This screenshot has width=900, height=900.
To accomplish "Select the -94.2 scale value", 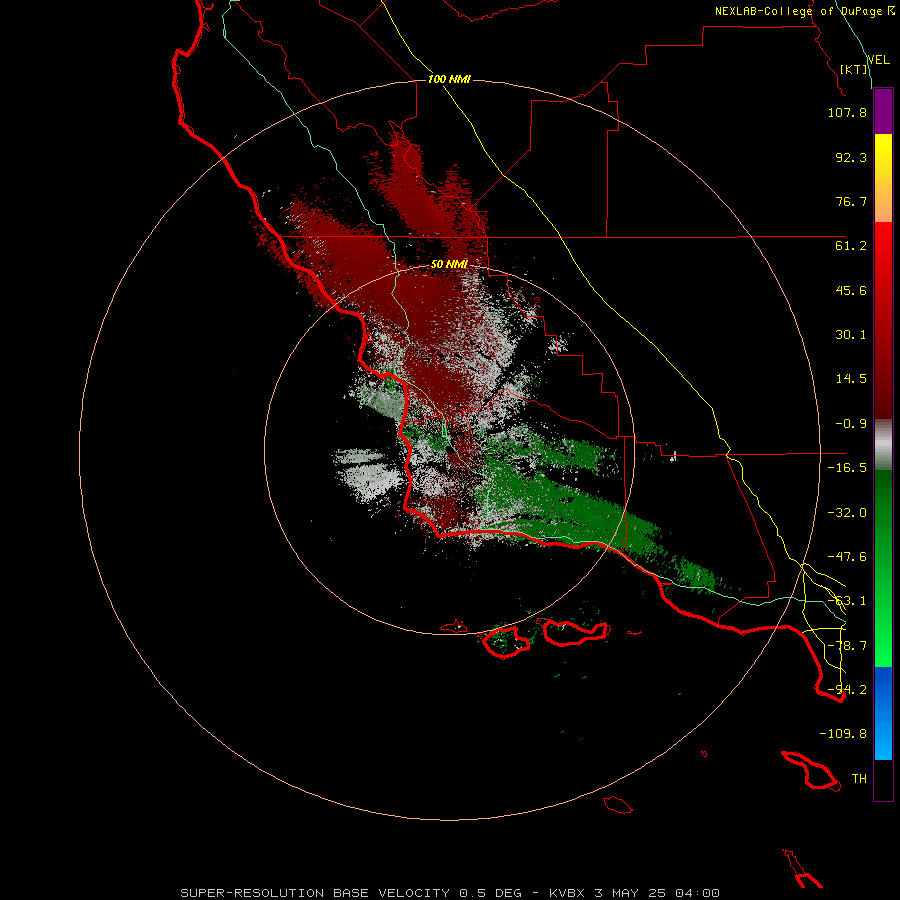I will 847,690.
